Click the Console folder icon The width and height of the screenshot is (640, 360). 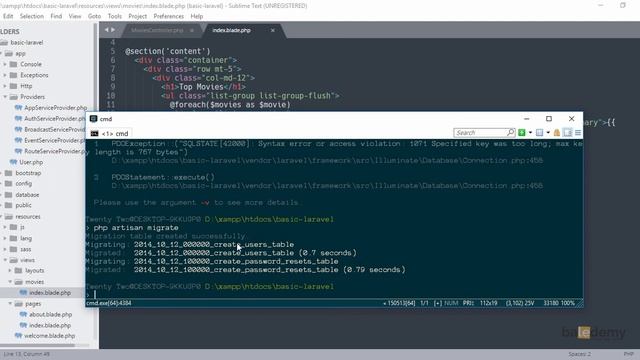tap(13, 64)
